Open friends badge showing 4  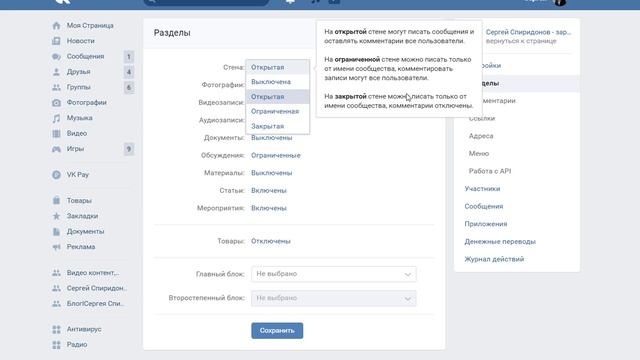[x=129, y=72]
